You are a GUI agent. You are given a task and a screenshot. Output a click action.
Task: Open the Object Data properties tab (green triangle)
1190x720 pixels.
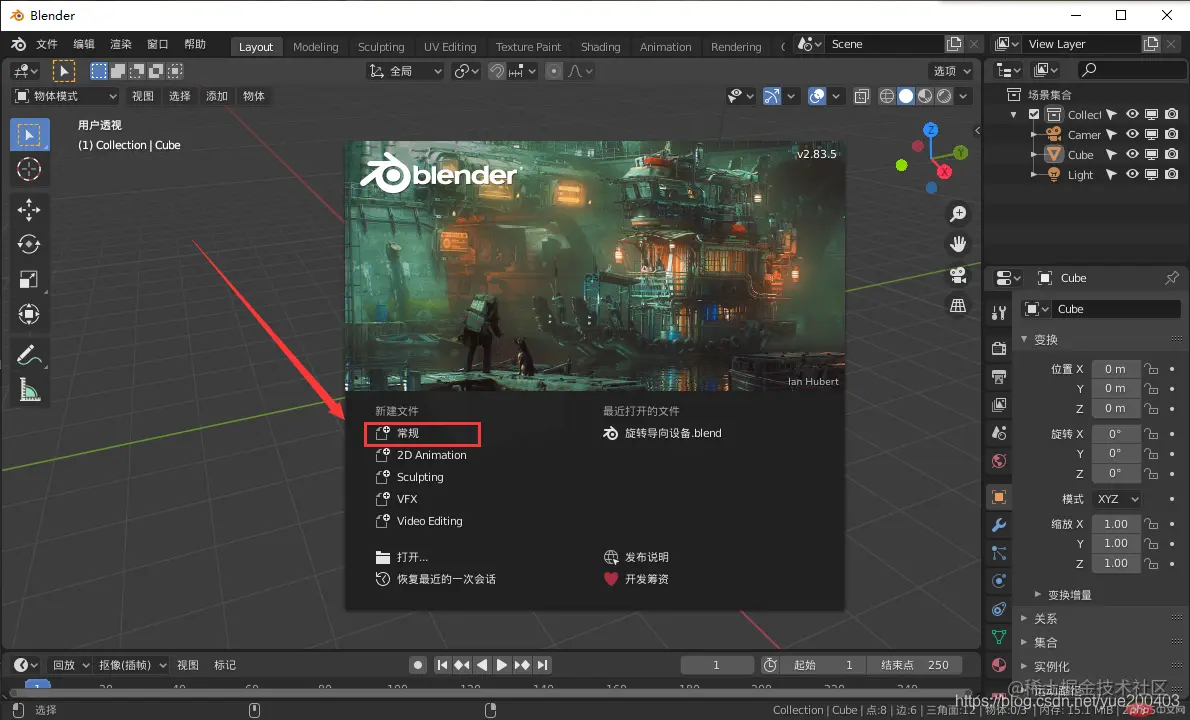[x=999, y=637]
